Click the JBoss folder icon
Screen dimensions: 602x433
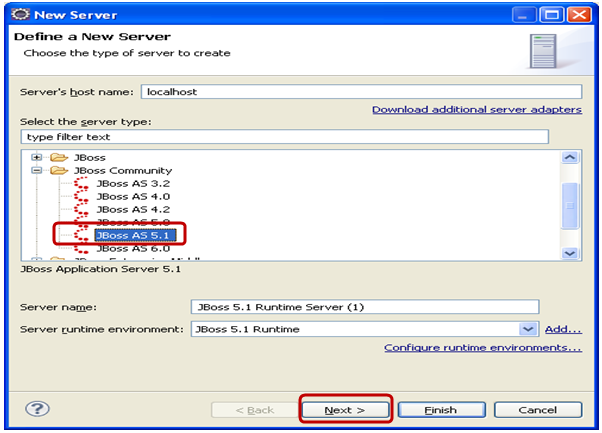point(59,157)
